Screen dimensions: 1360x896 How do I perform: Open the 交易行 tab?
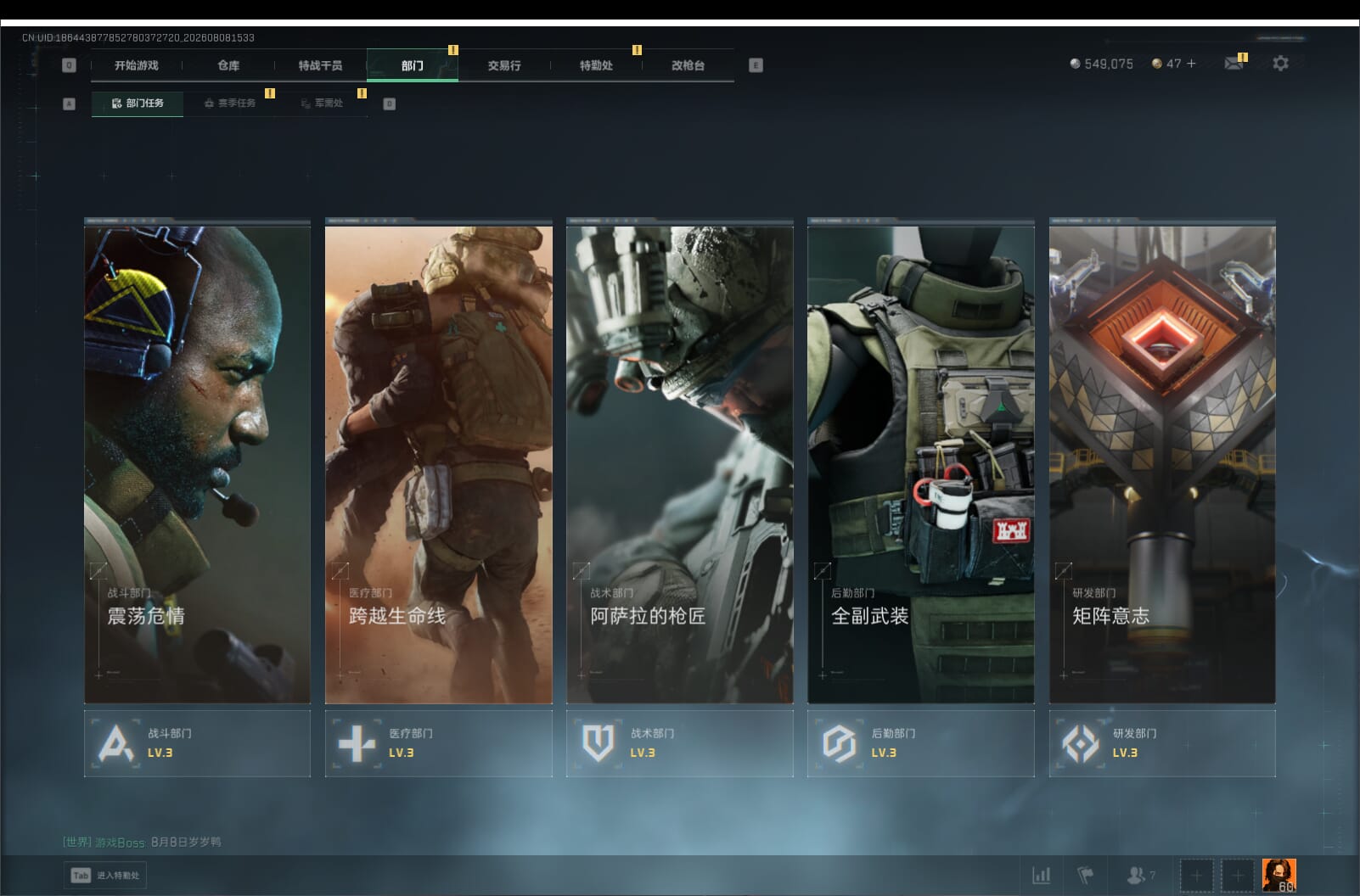pos(504,65)
